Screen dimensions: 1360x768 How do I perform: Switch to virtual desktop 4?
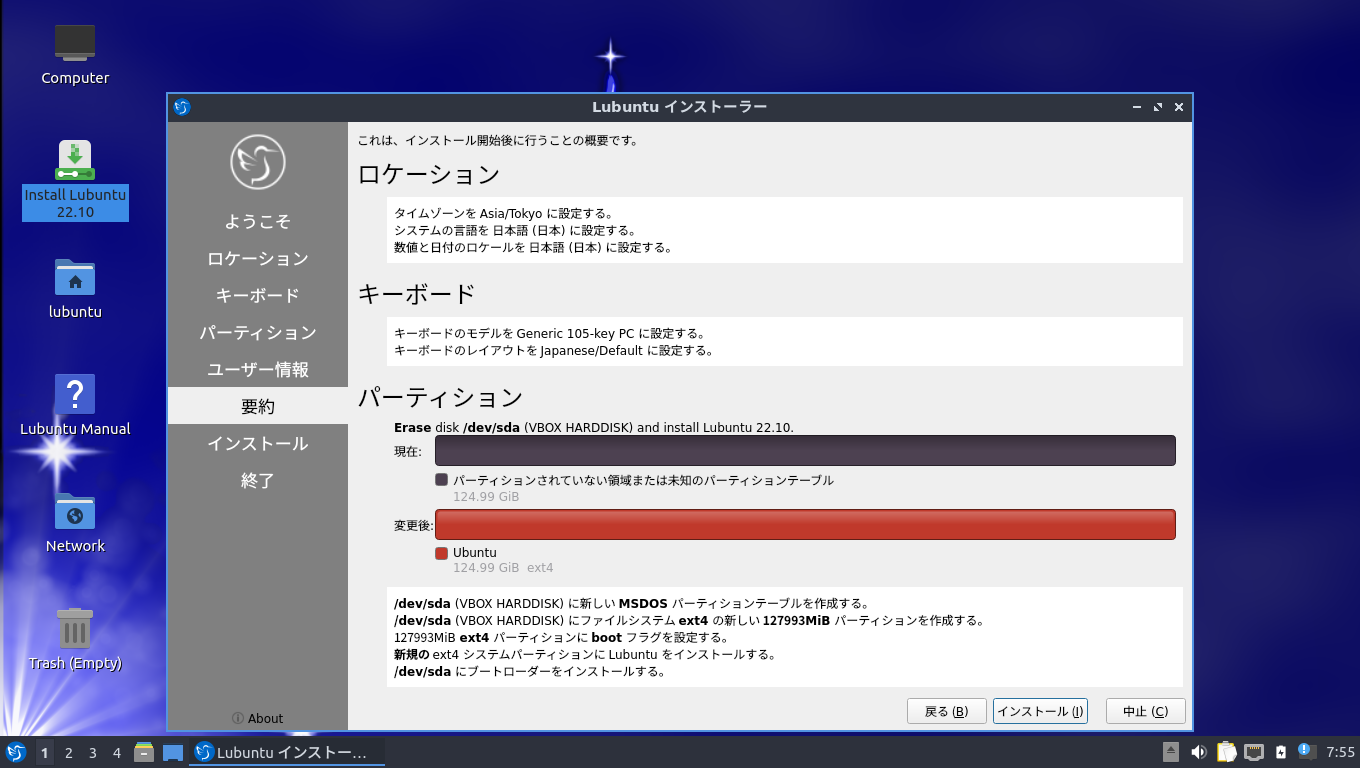[x=117, y=752]
